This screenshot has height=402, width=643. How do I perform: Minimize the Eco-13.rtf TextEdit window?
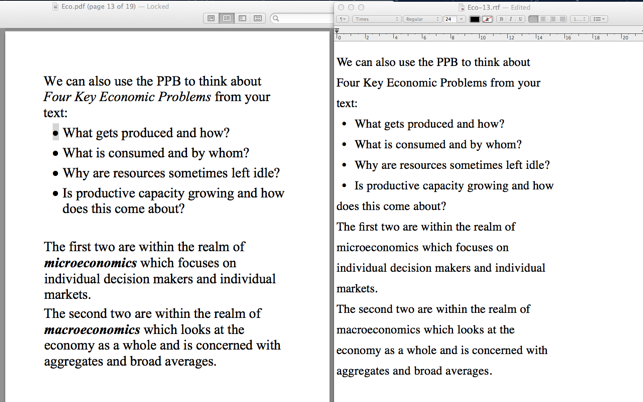(351, 7)
